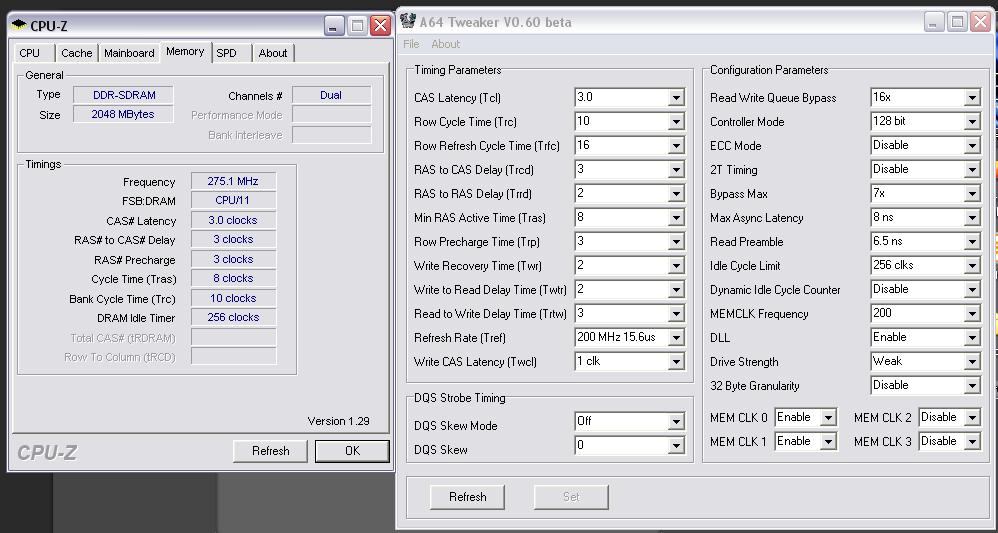Expand the Bypass Max dropdown
The image size is (998, 533).
[x=972, y=194]
